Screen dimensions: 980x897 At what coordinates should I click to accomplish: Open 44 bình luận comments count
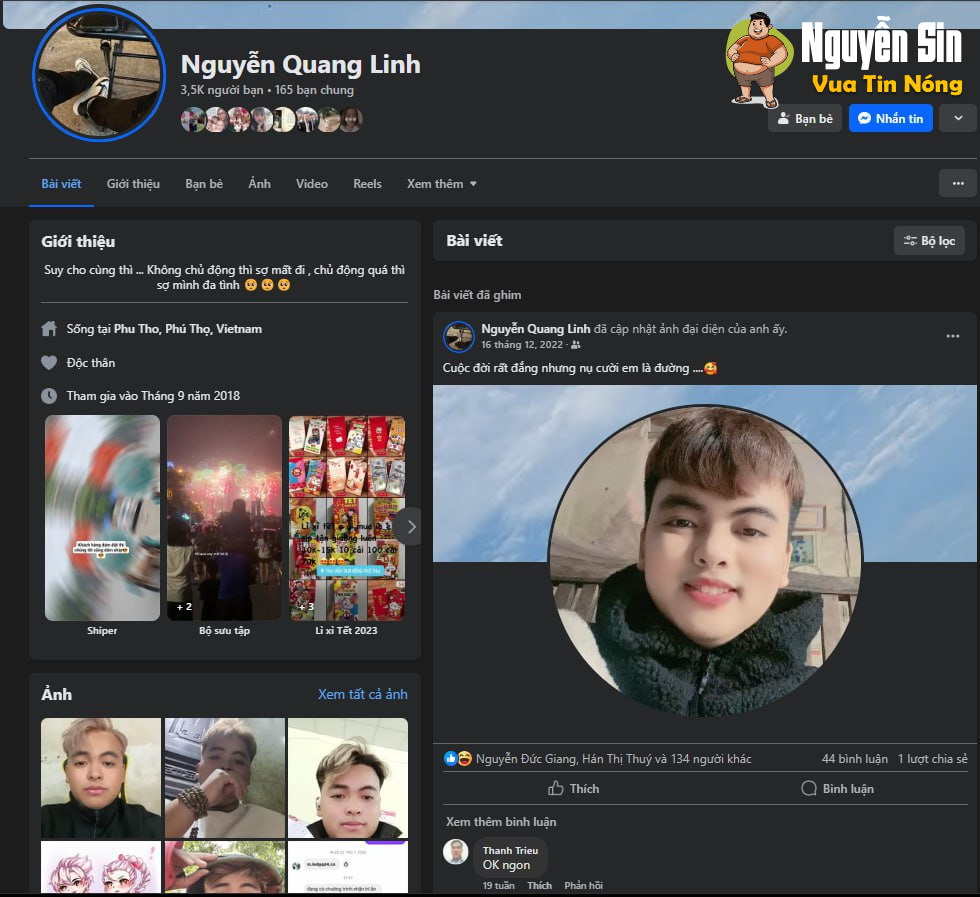click(x=849, y=759)
